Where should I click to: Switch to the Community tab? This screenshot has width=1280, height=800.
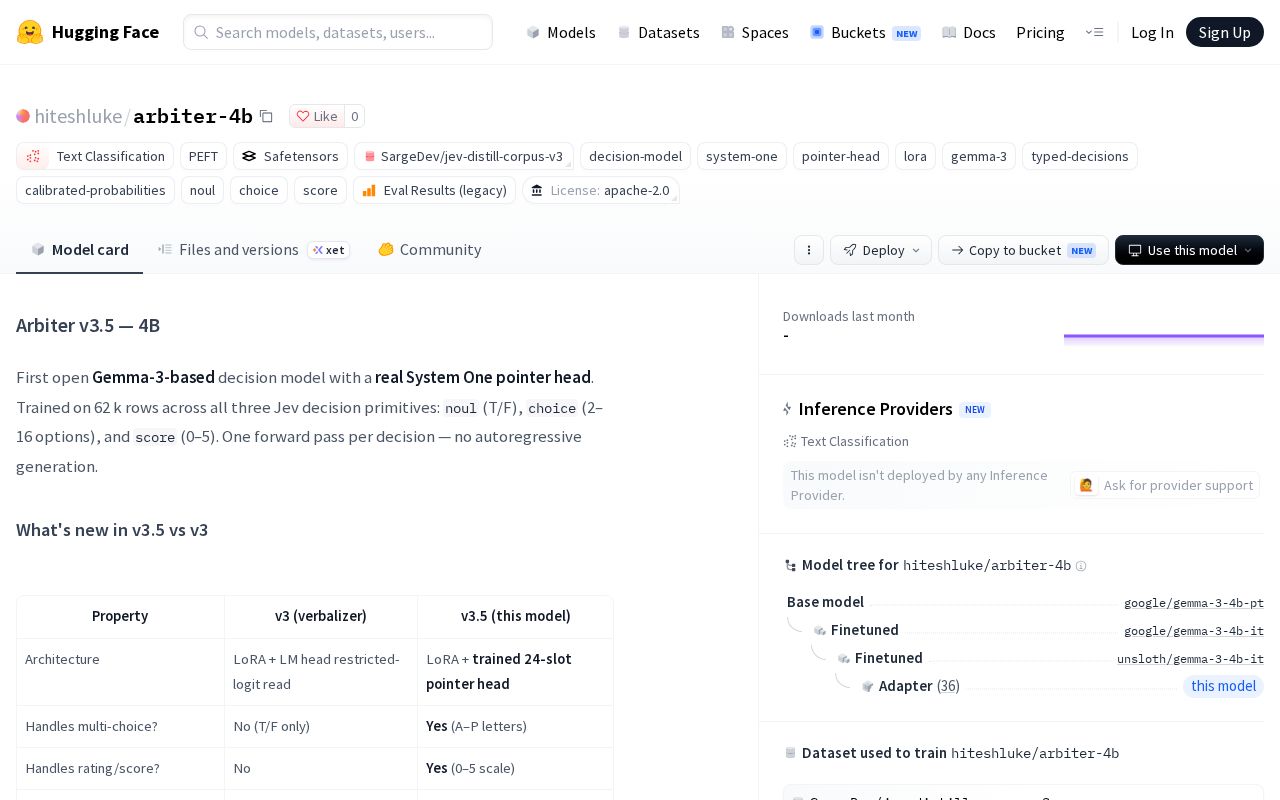click(430, 250)
